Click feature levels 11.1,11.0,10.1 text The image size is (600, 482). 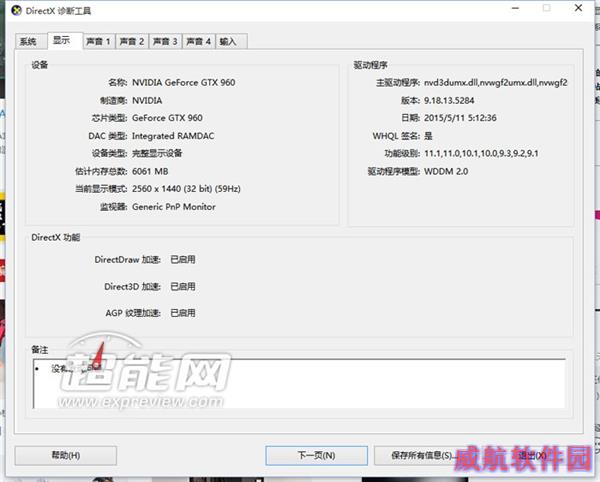[x=481, y=153]
